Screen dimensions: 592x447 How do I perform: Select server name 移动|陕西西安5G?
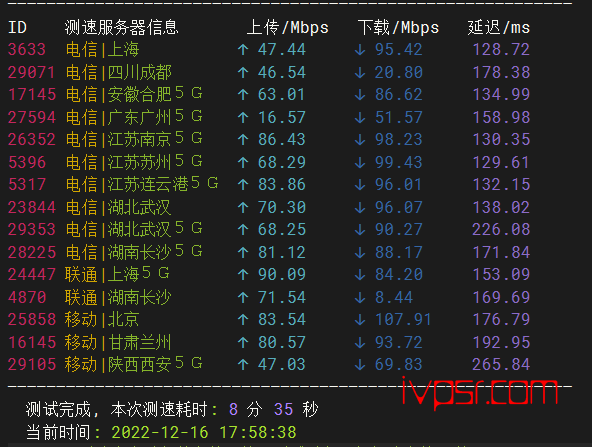point(134,364)
